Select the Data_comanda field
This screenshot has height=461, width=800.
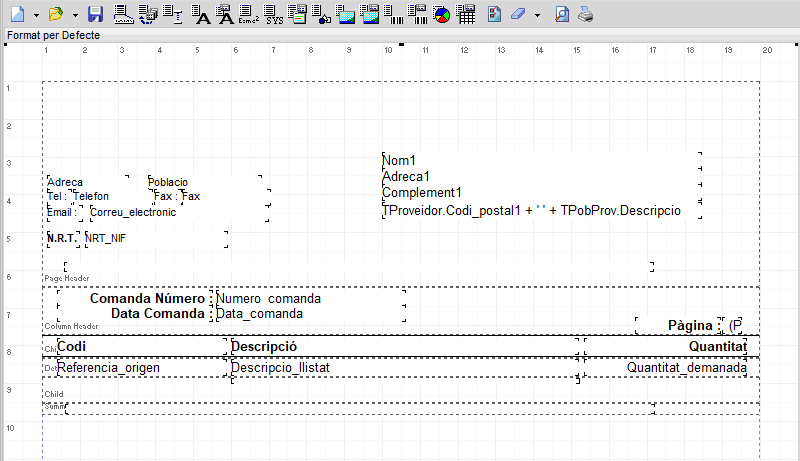click(x=311, y=313)
